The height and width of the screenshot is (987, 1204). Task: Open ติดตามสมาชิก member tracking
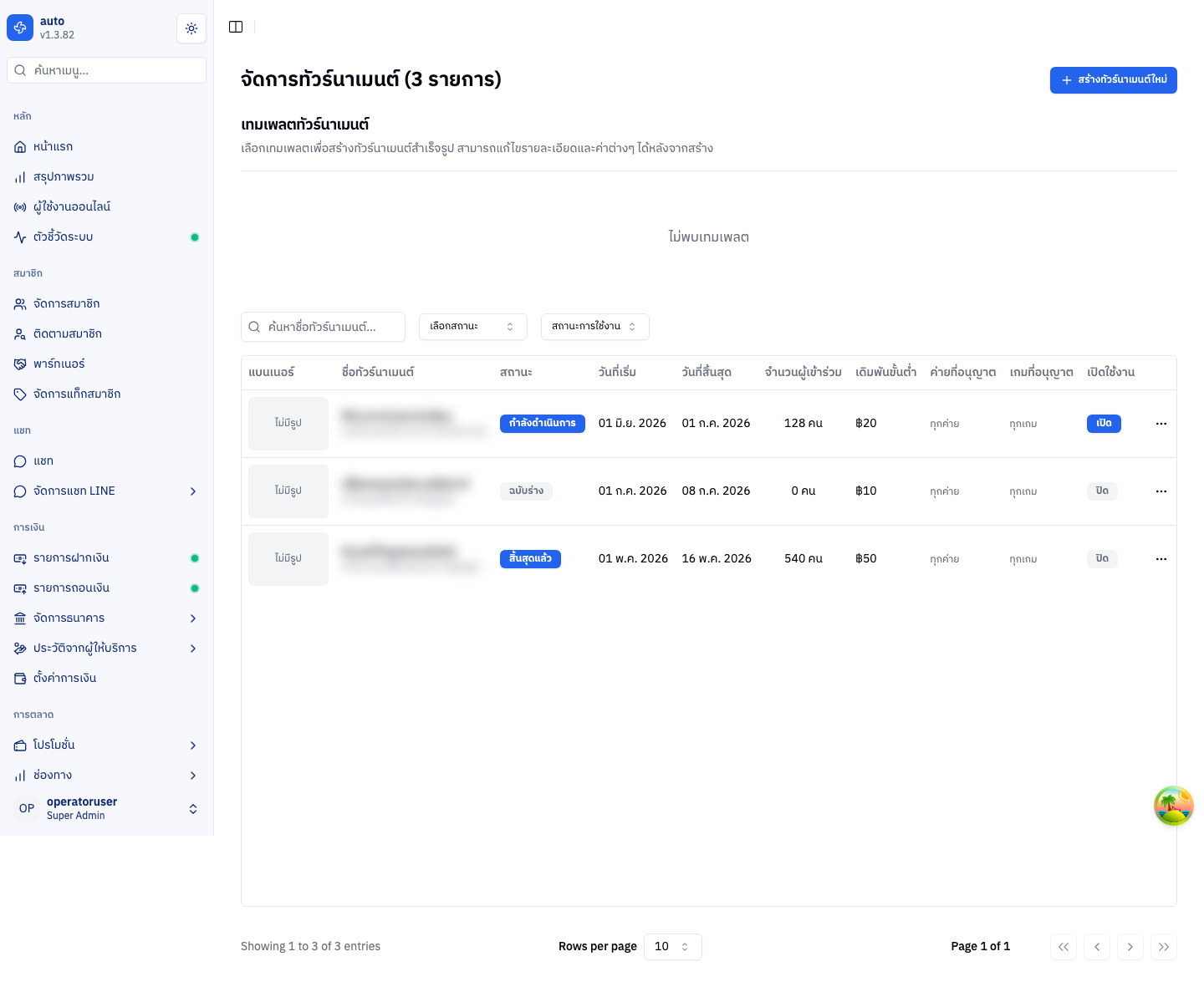pos(107,333)
